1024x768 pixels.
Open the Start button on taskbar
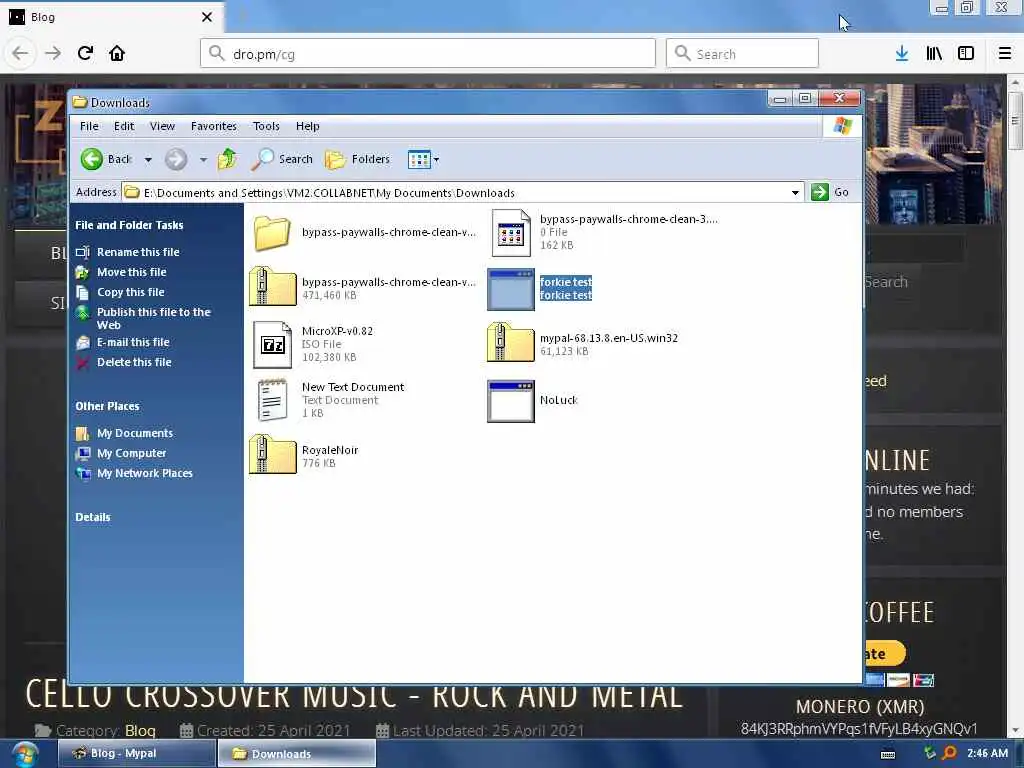tap(25, 755)
